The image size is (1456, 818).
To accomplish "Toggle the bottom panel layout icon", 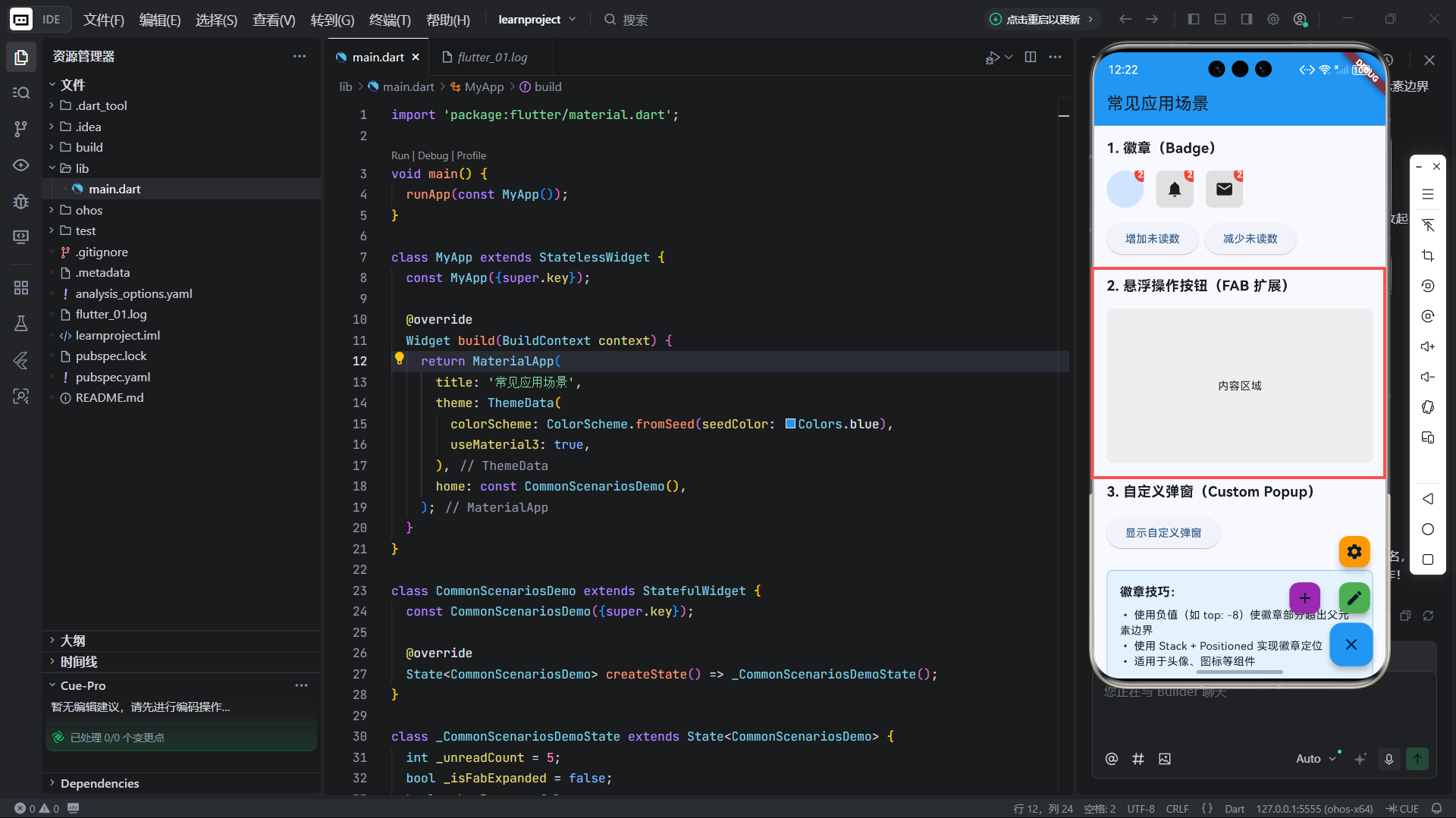I will 1220,19.
